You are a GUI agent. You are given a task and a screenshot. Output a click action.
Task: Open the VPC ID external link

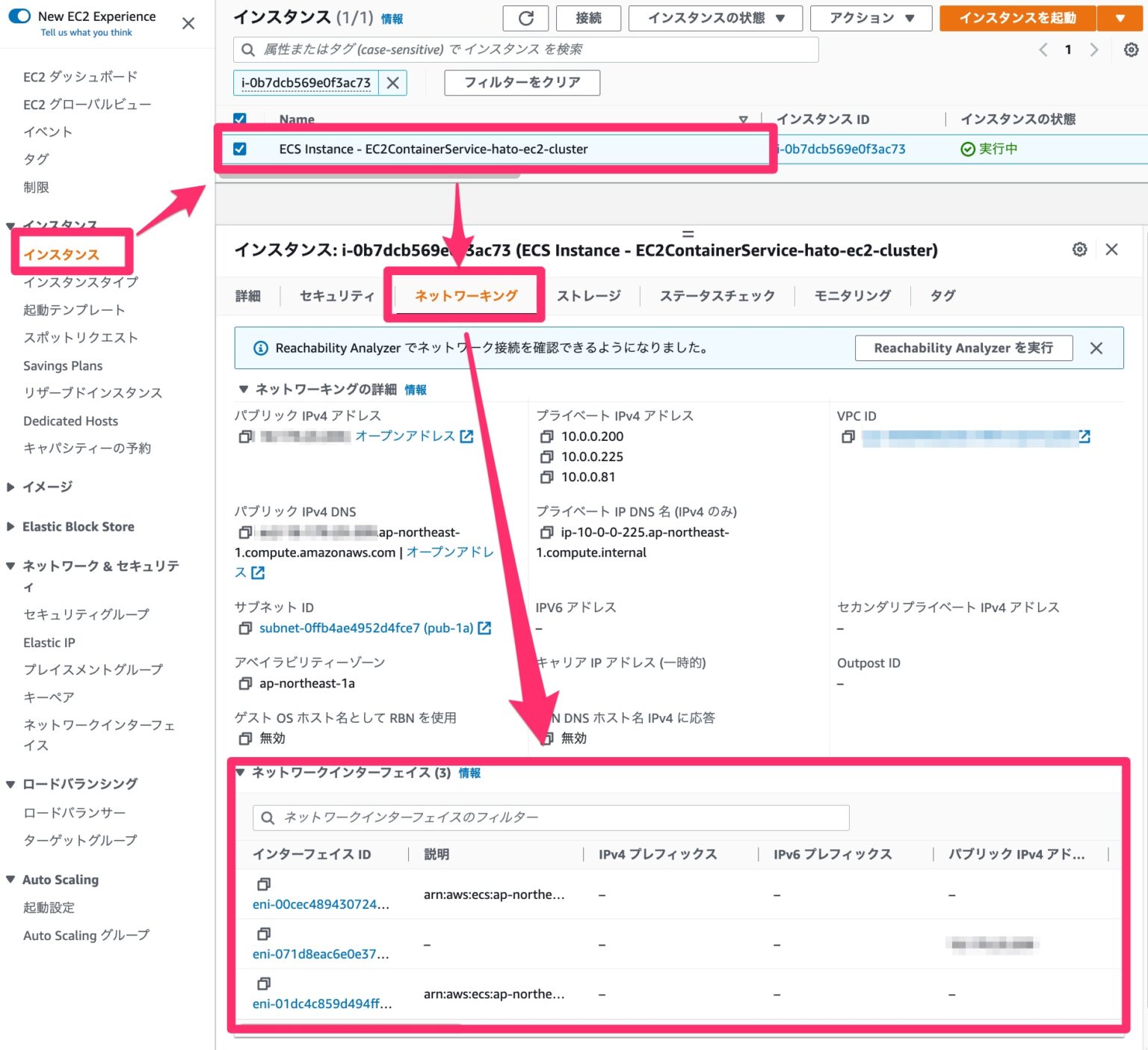[1084, 437]
